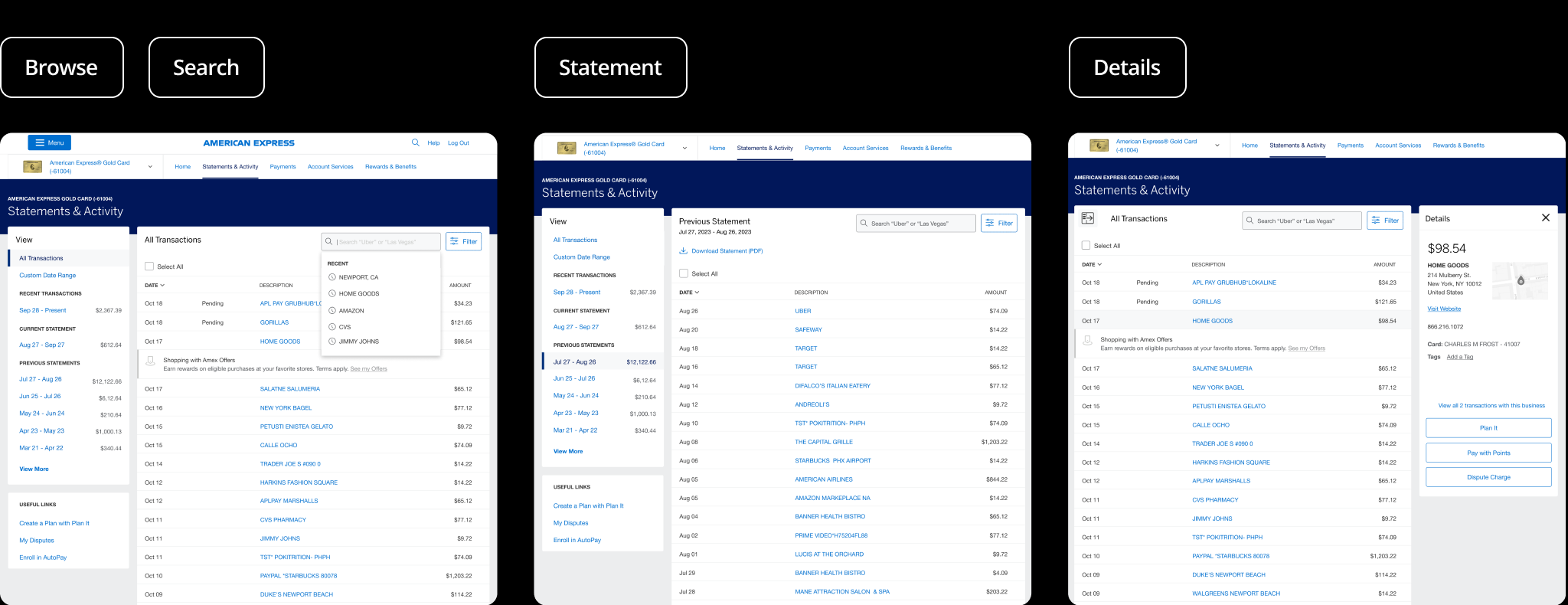1568x605 pixels.
Task: Click the magnifier search icon beside Help
Action: click(x=416, y=142)
